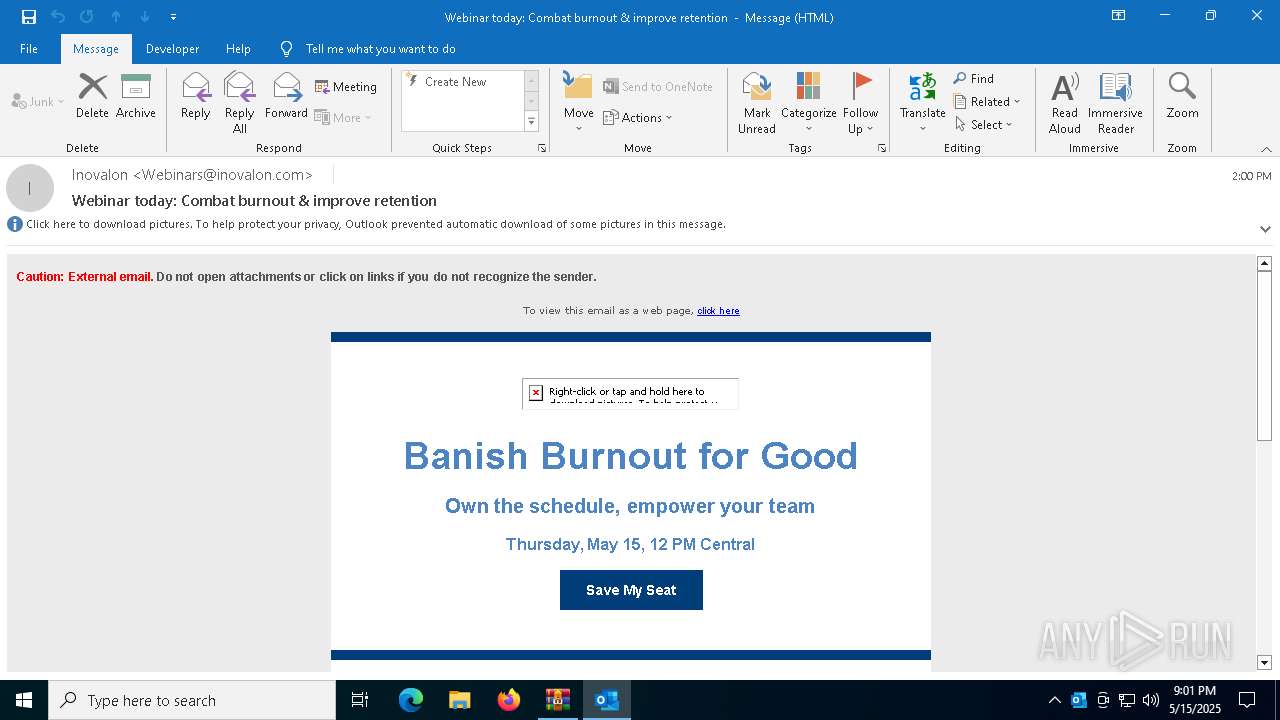Open Immersive Reader

(1115, 102)
